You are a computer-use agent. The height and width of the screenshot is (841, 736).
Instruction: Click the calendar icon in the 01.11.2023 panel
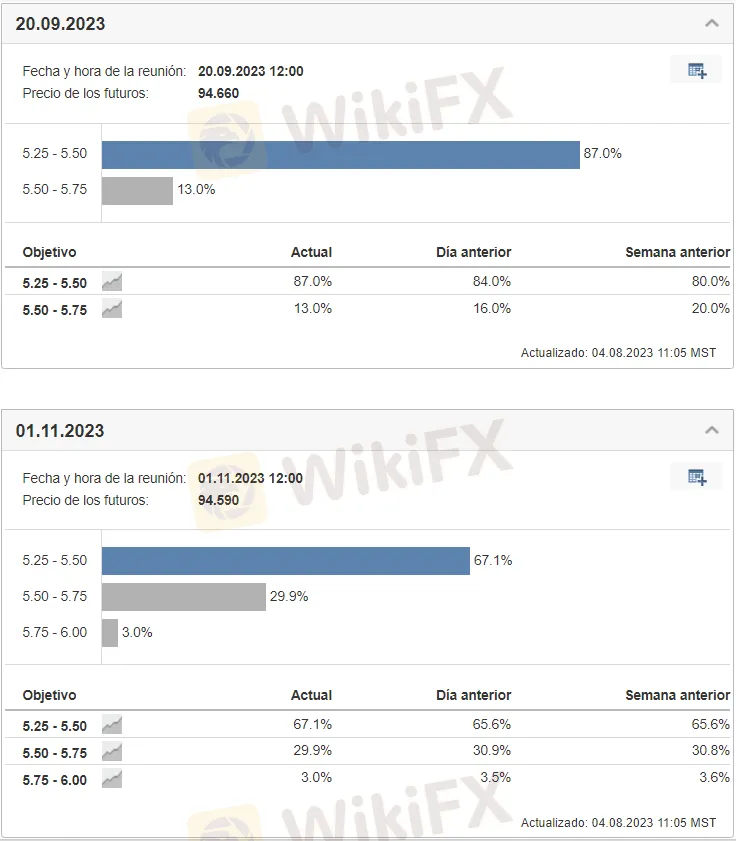coord(697,477)
